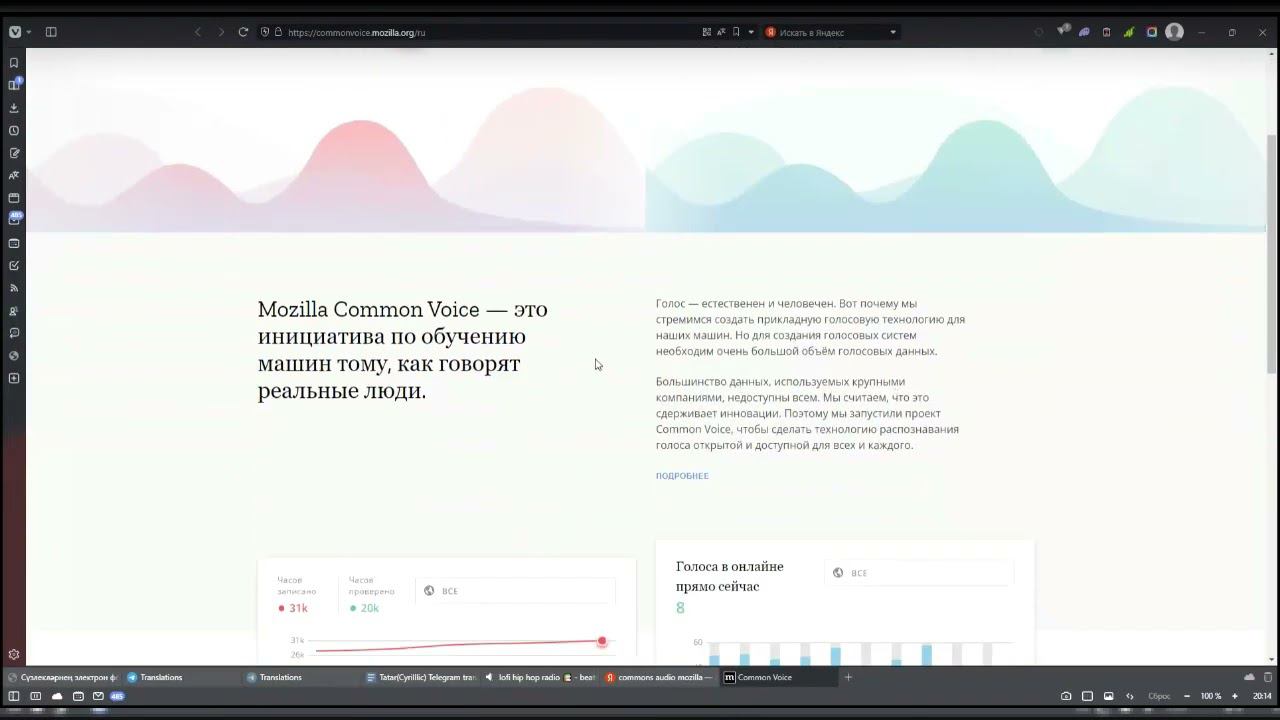
Task: Open the Reading List panel
Action: pyautogui.click(x=14, y=85)
